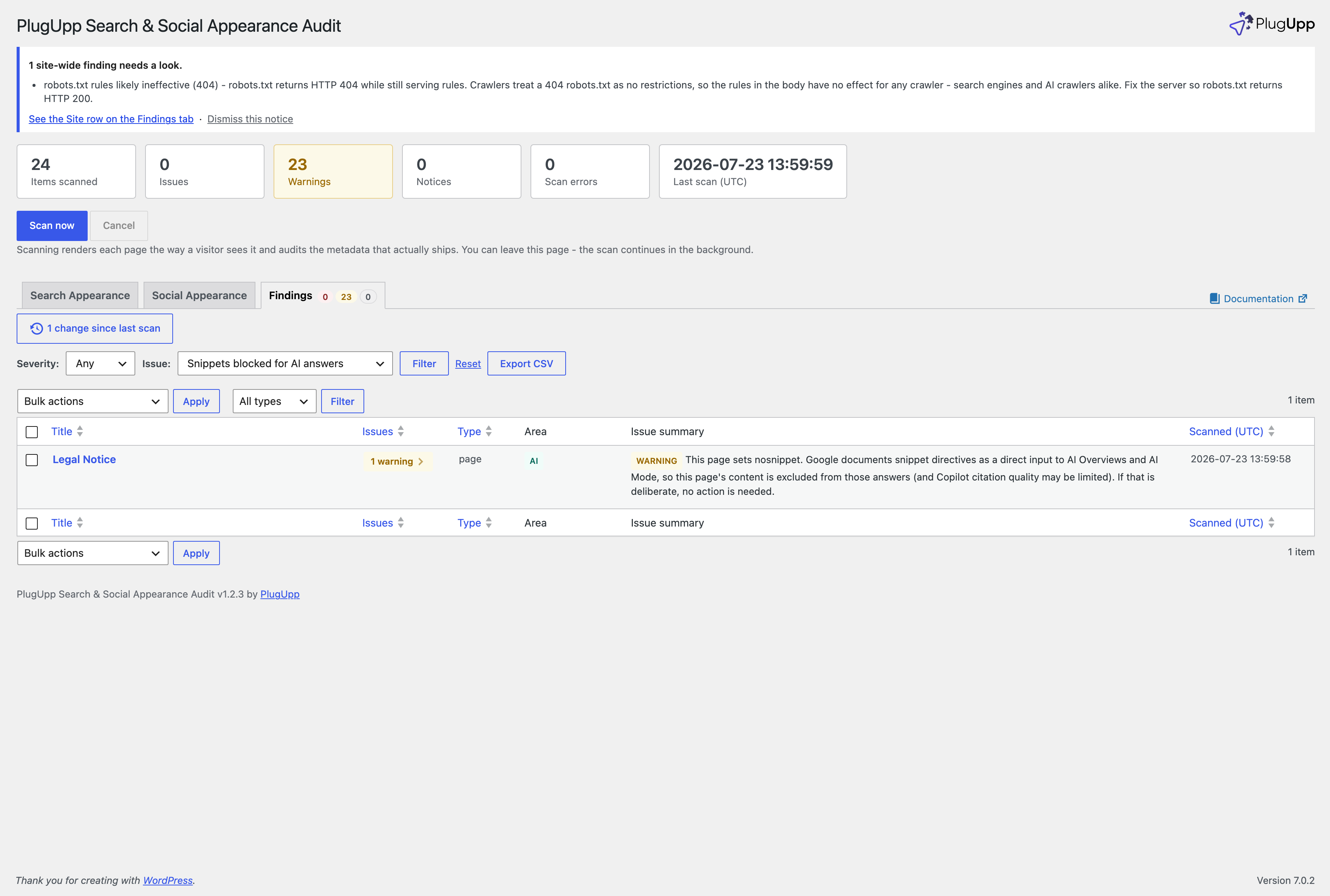Screen dimensions: 1330x896
Task: Open the All types dropdown
Action: (x=274, y=401)
